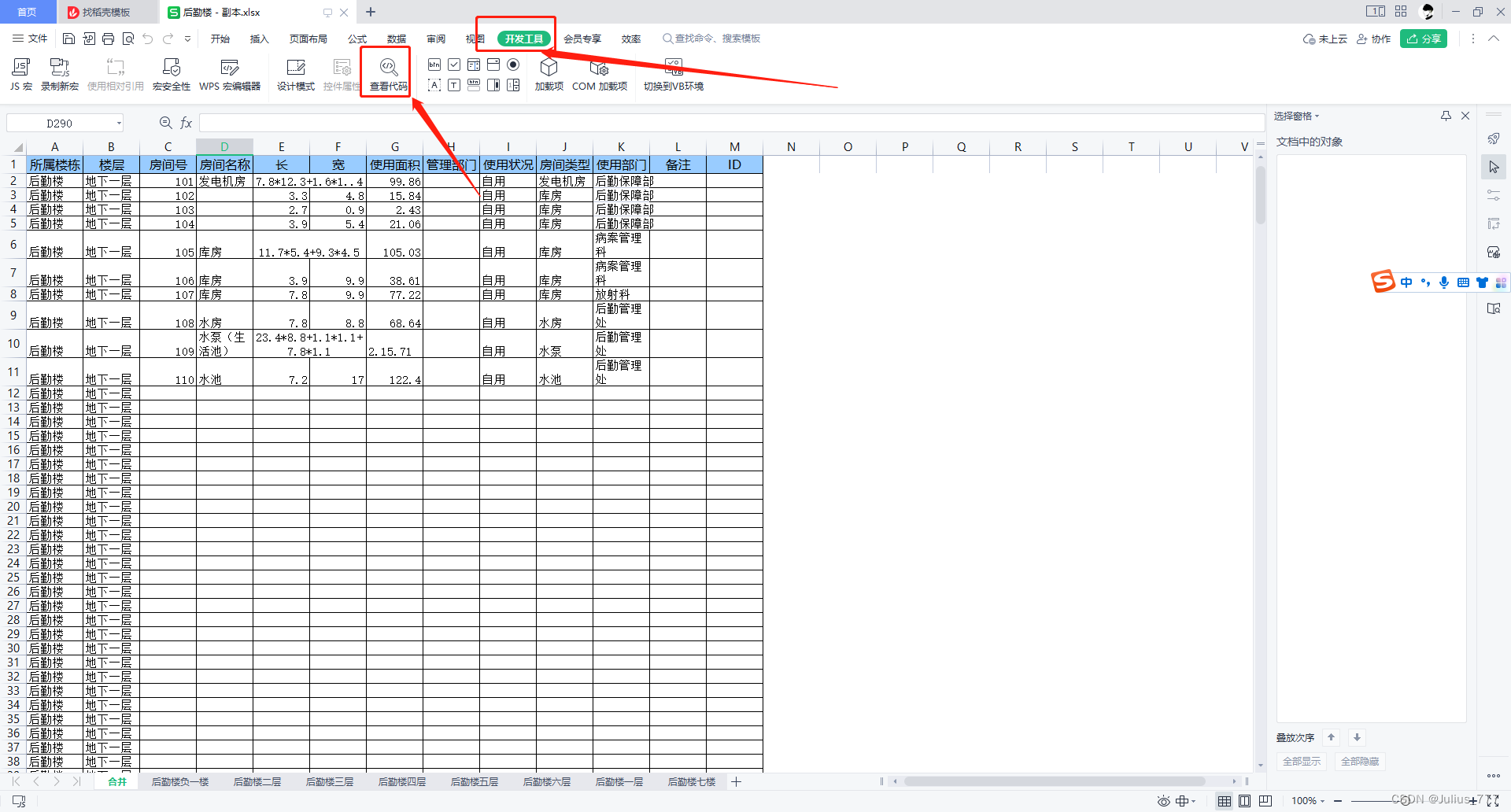Open 加载项 add-ins
This screenshot has width=1511, height=812.
(x=549, y=73)
